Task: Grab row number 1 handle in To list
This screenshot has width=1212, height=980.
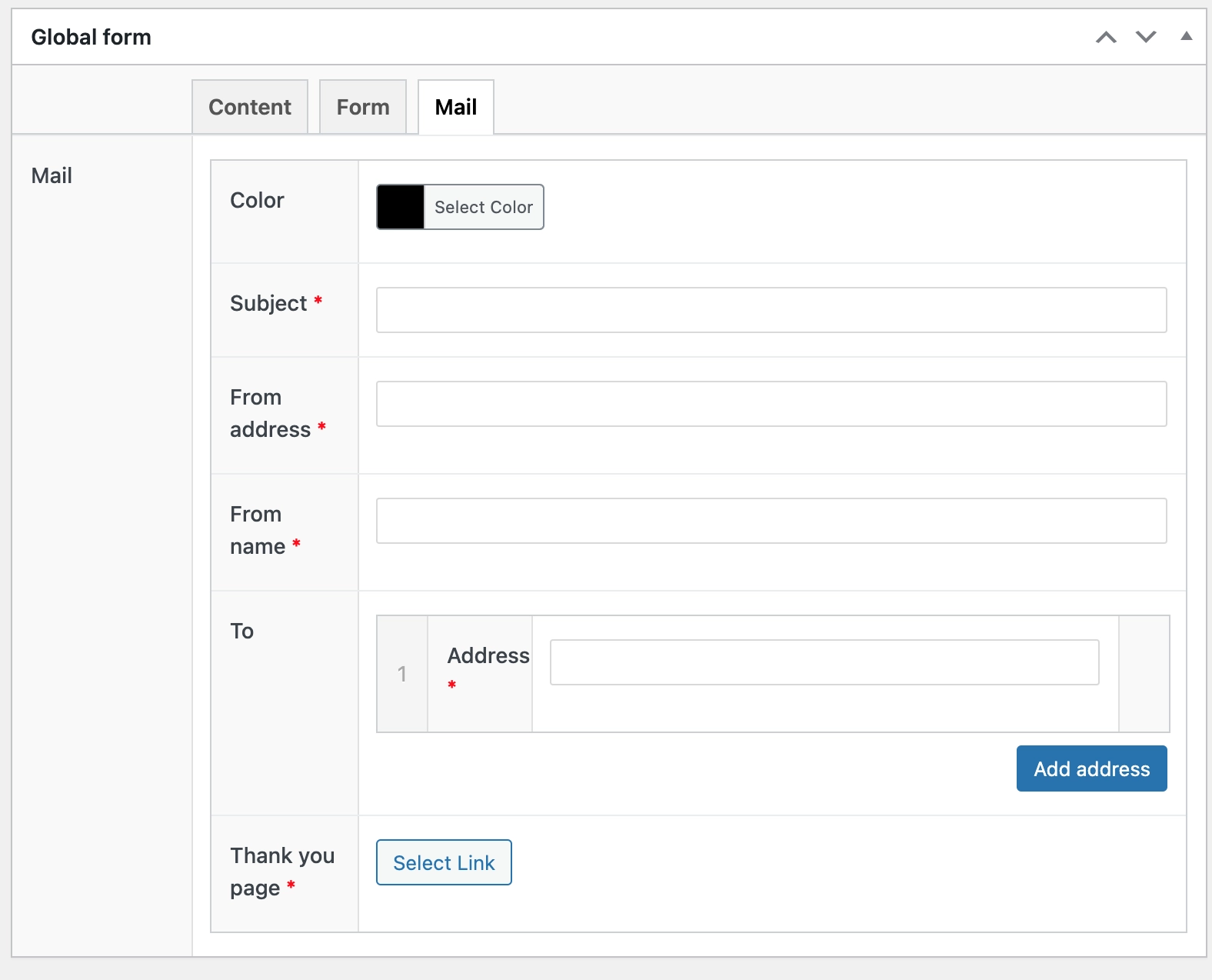Action: tap(402, 674)
